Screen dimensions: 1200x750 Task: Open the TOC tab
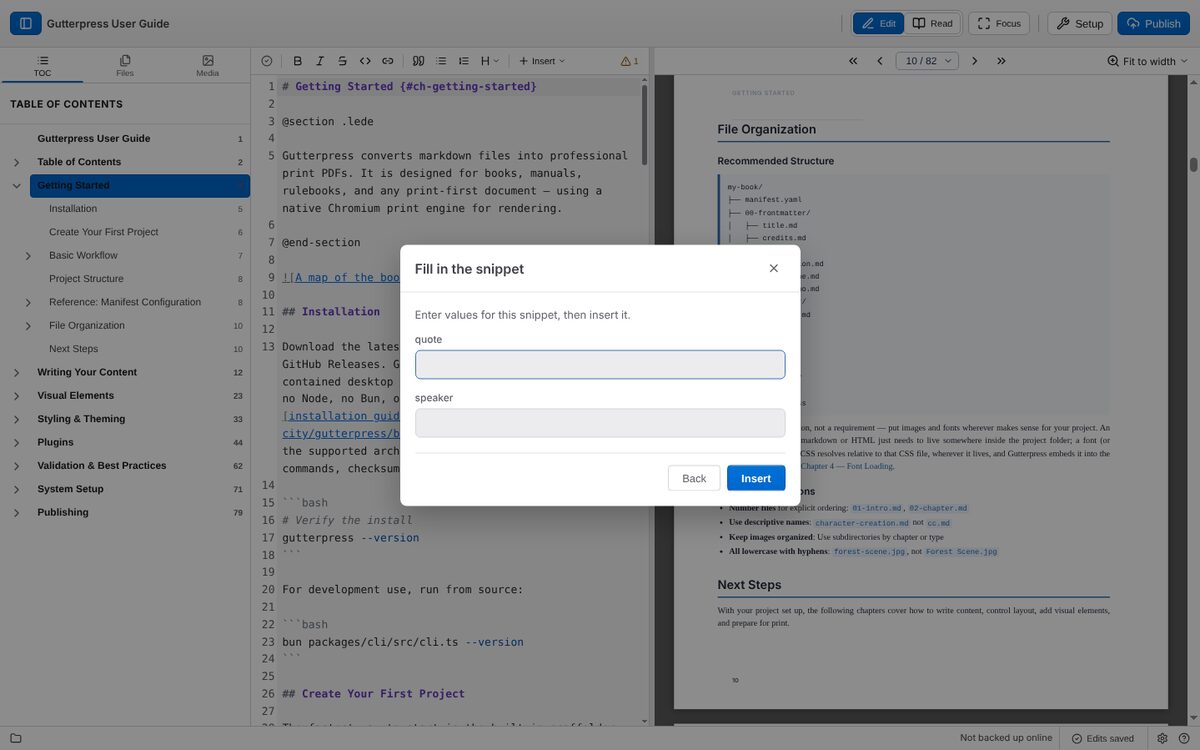(x=42, y=66)
